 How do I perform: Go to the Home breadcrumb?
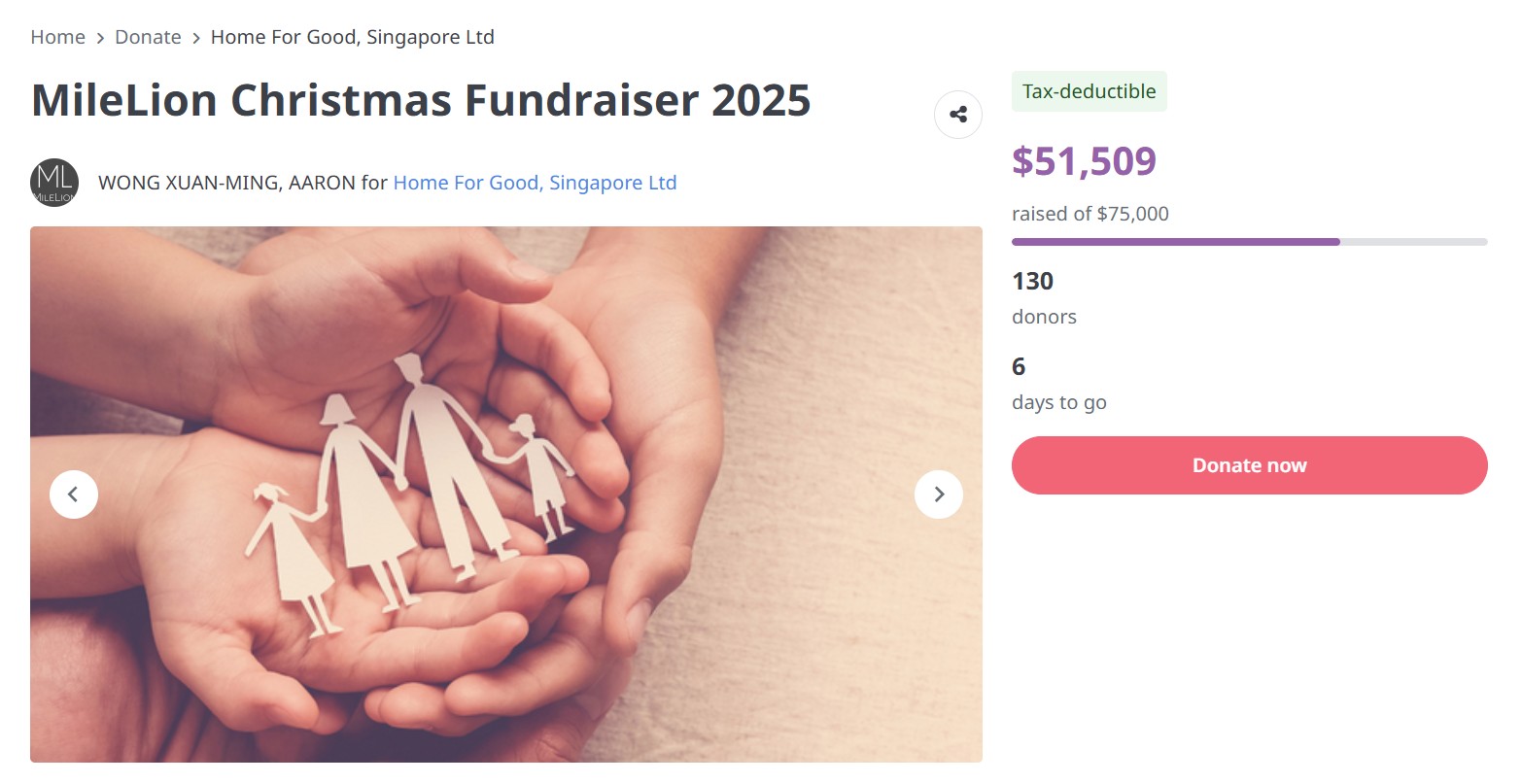57,37
